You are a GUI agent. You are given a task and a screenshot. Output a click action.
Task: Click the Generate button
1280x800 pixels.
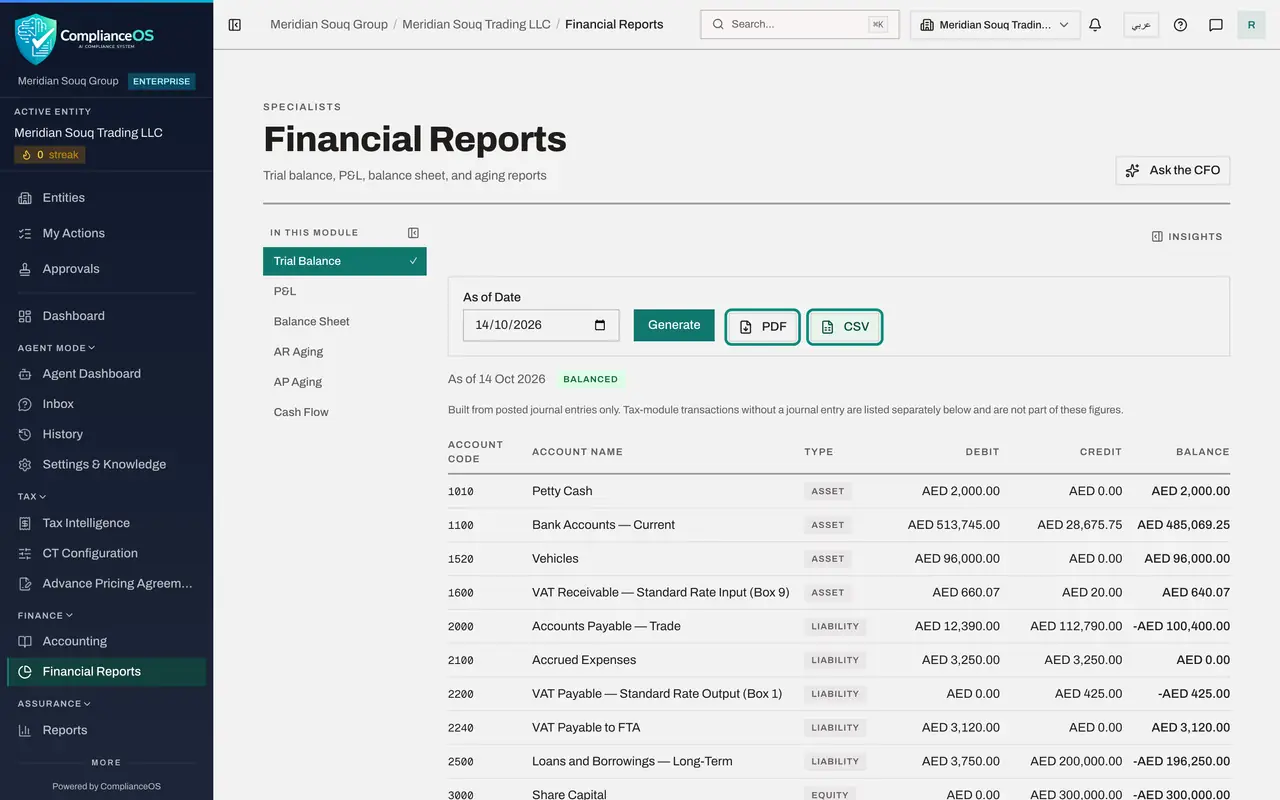tap(674, 325)
